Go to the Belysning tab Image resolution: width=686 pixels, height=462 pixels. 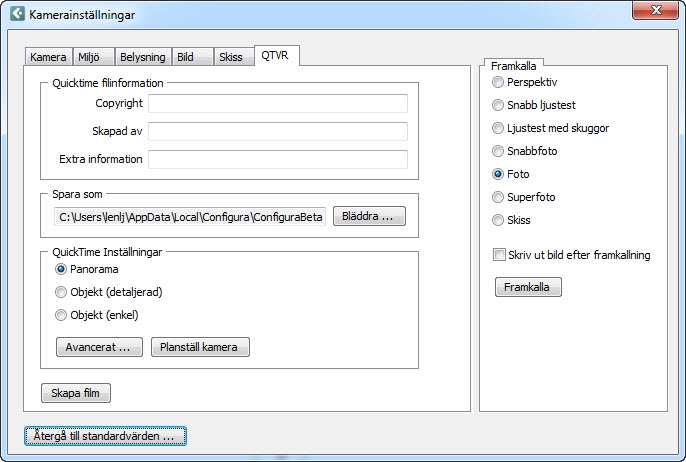pos(142,57)
